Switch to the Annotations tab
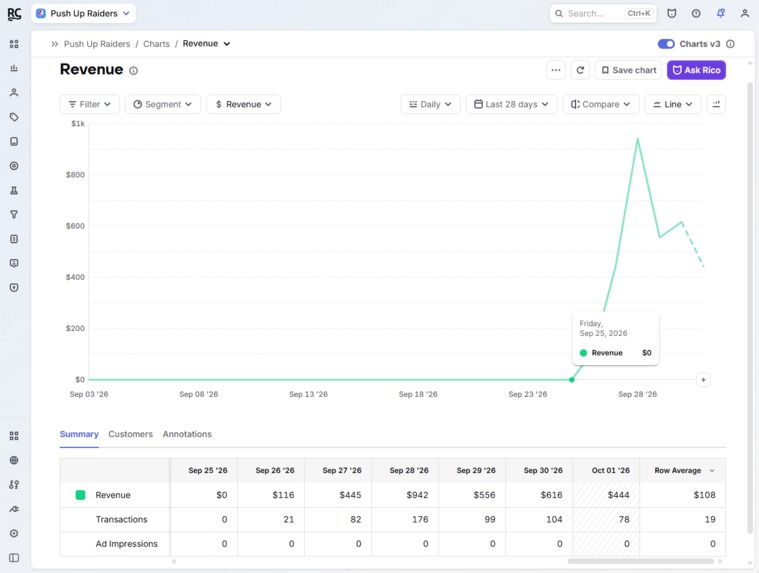The image size is (759, 573). pyautogui.click(x=187, y=434)
